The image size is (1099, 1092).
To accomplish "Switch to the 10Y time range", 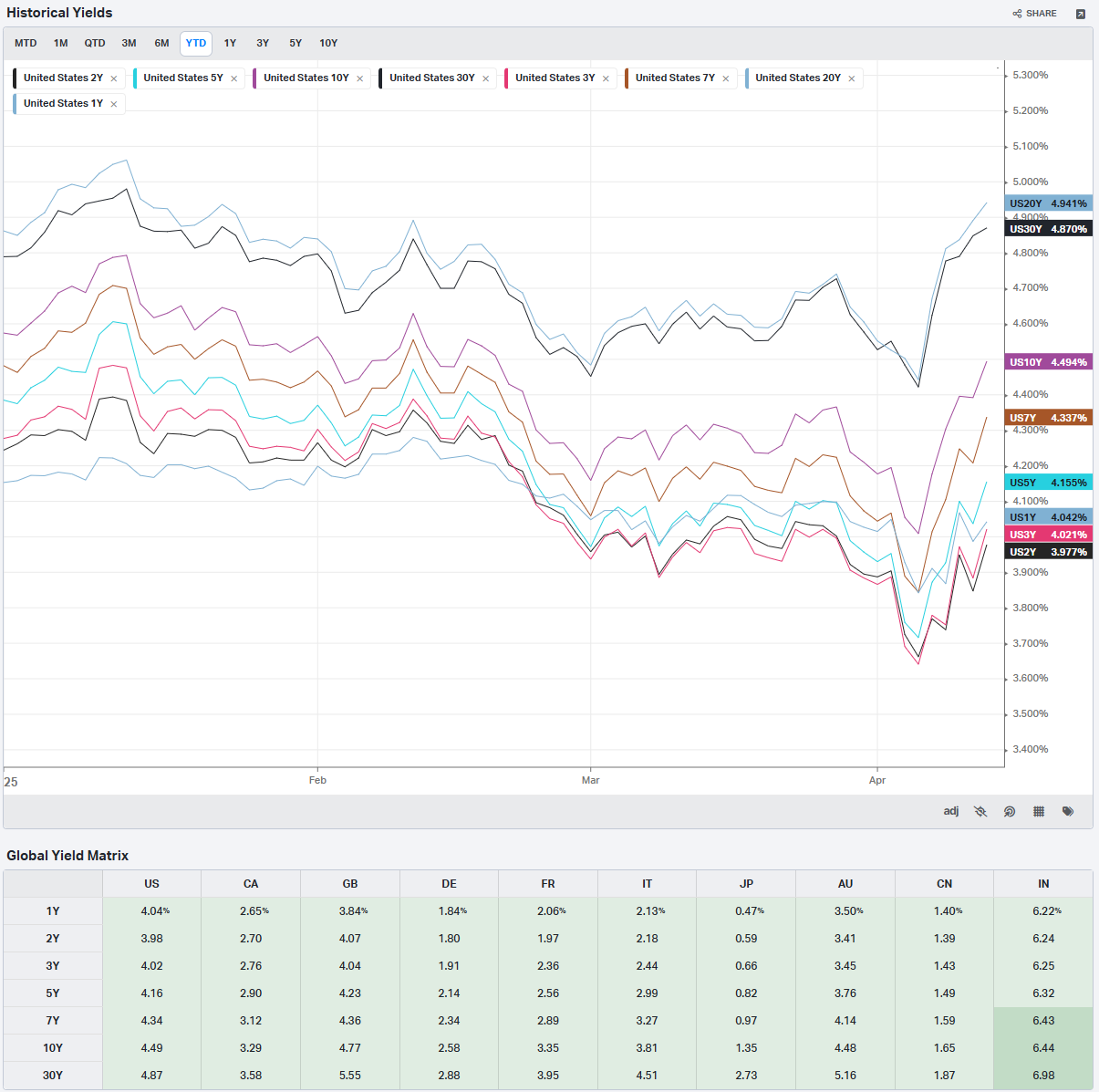I will tap(328, 43).
